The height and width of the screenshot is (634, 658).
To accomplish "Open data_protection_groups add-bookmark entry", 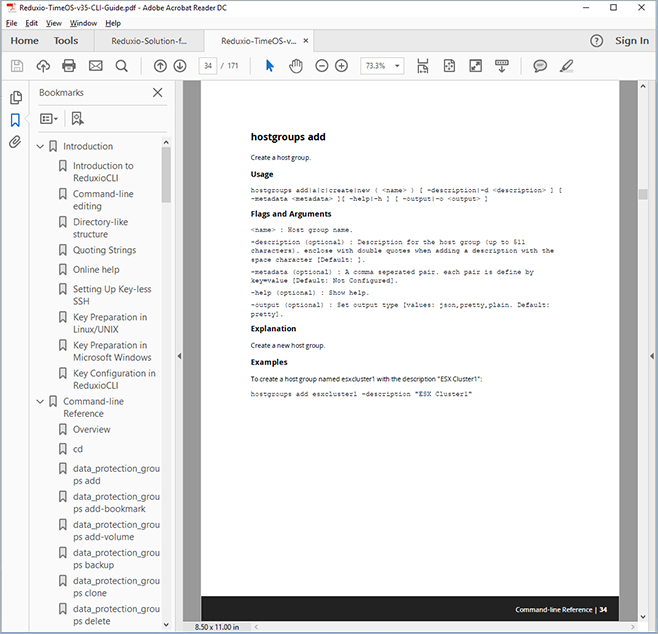I will click(116, 503).
